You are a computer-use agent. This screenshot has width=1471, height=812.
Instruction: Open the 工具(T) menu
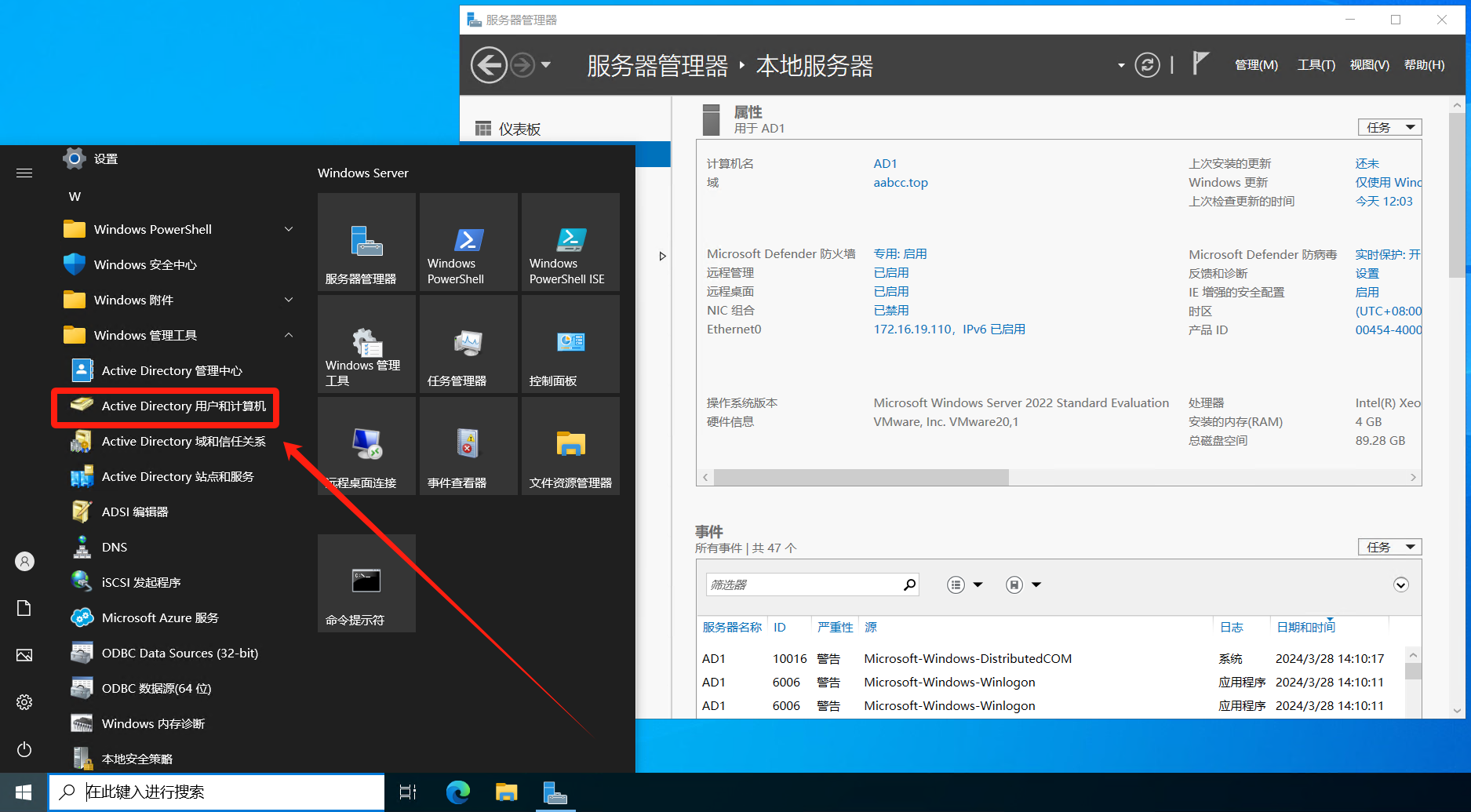tap(1316, 65)
